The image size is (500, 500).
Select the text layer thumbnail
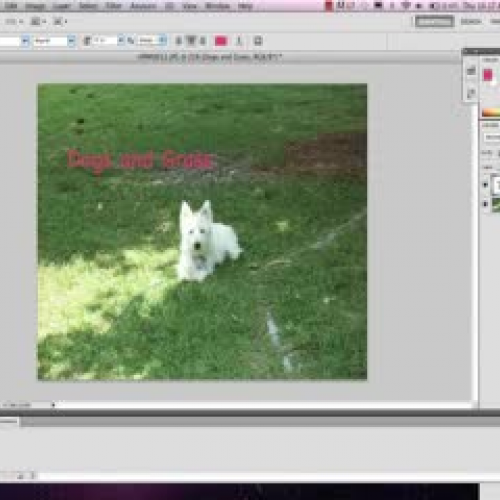tap(496, 184)
